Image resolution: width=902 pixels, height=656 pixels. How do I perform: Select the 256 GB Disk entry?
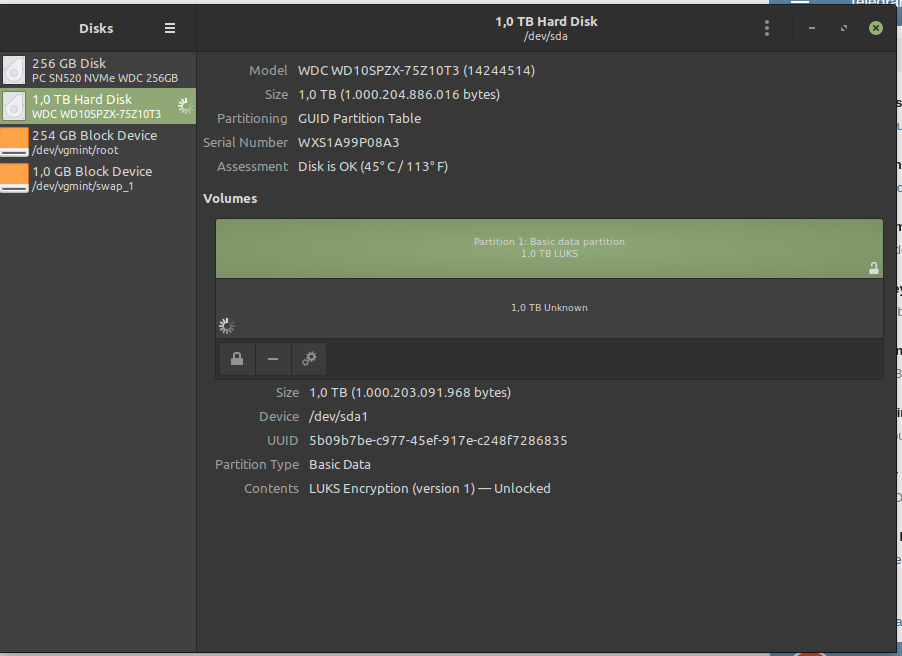pyautogui.click(x=104, y=70)
